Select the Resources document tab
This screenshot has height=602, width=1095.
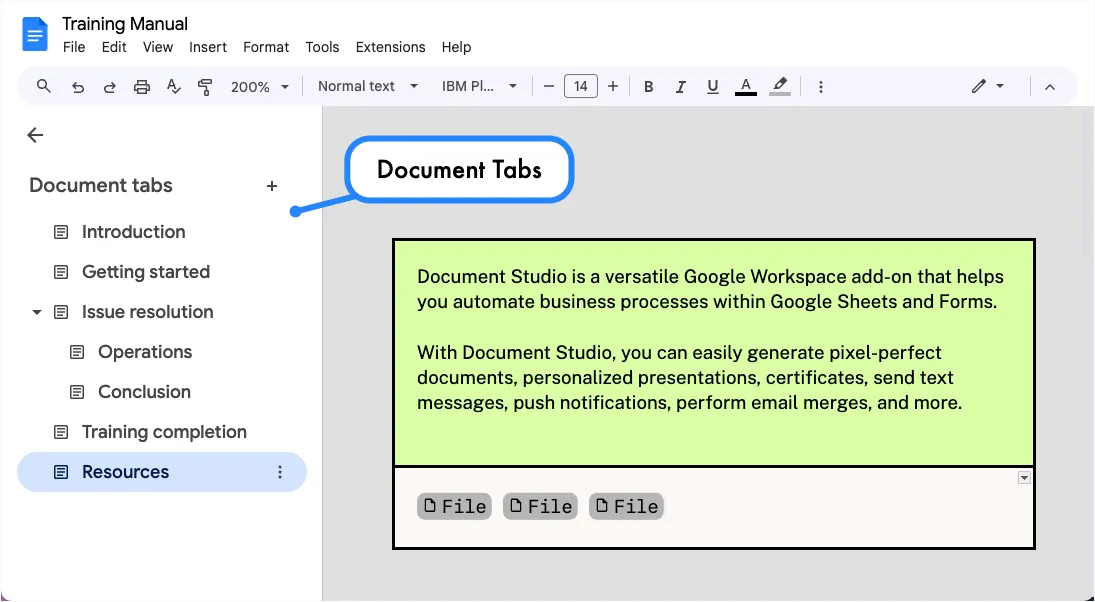[x=125, y=471]
